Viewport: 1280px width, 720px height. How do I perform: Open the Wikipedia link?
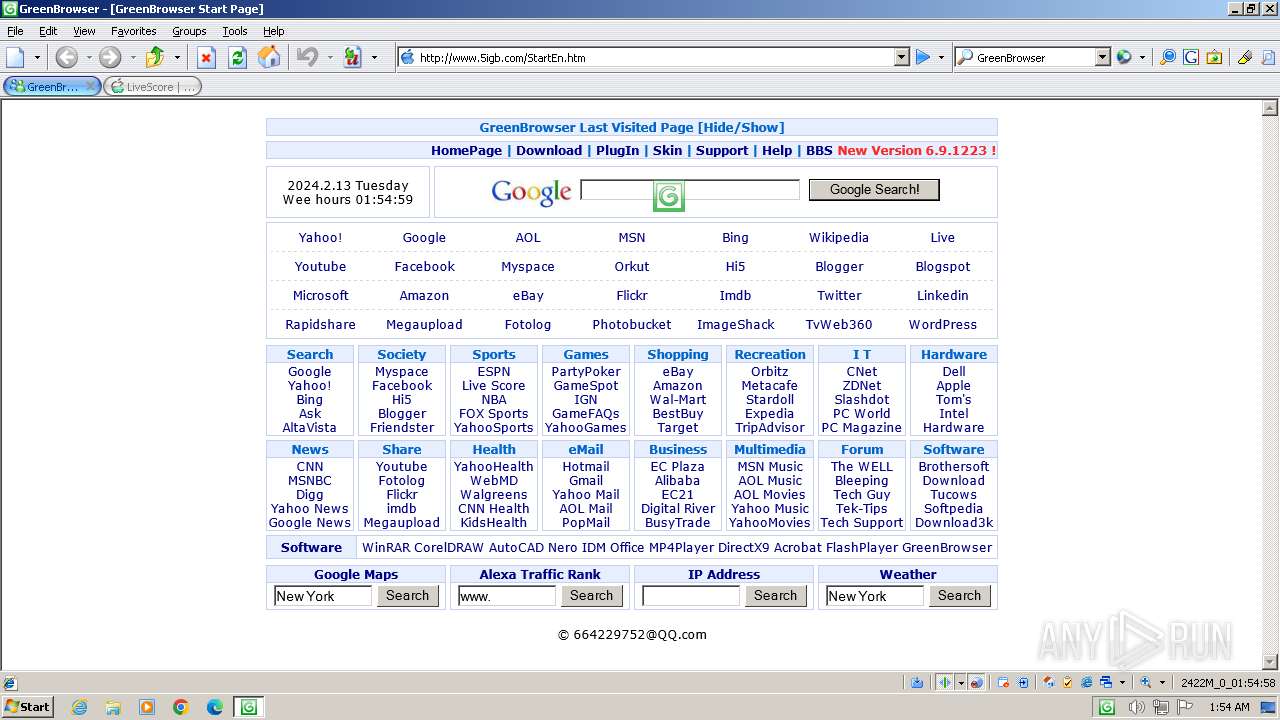point(839,238)
